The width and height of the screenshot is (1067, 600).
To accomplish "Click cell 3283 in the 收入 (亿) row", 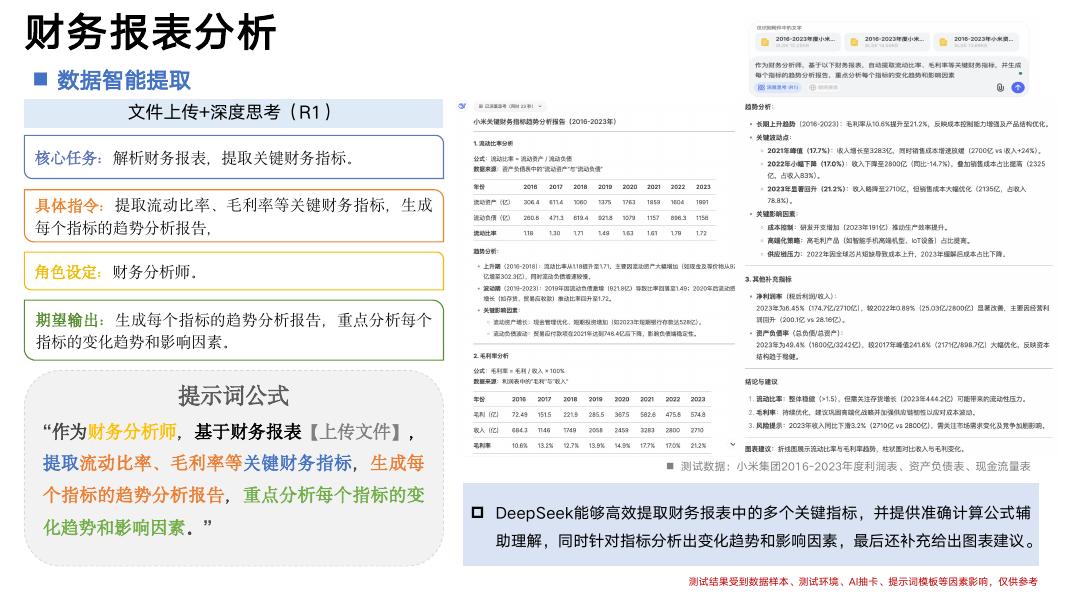I will (648, 430).
